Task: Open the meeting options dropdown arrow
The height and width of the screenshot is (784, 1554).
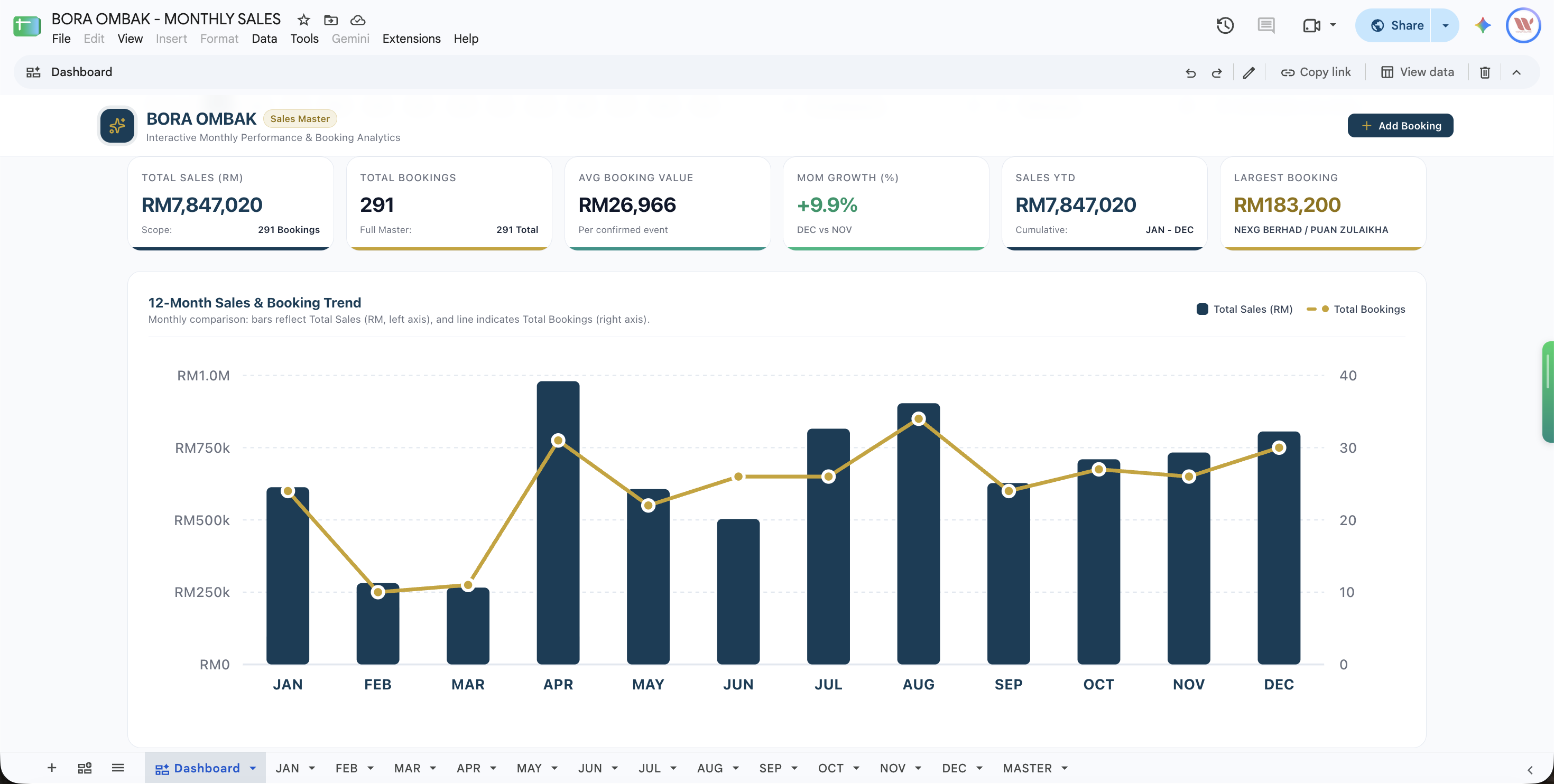Action: [1333, 25]
